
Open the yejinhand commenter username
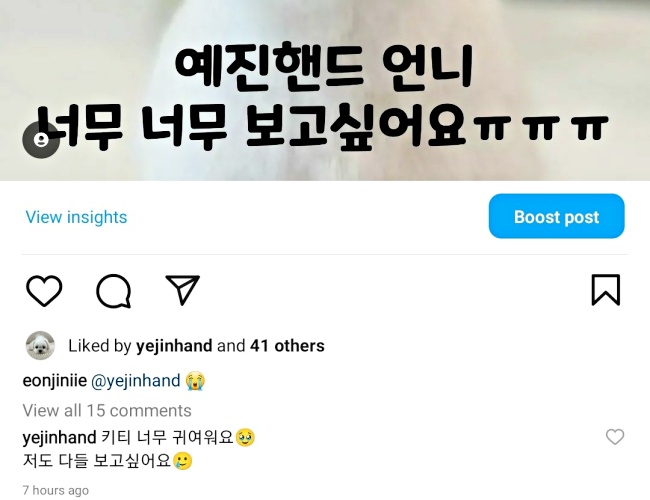point(59,437)
